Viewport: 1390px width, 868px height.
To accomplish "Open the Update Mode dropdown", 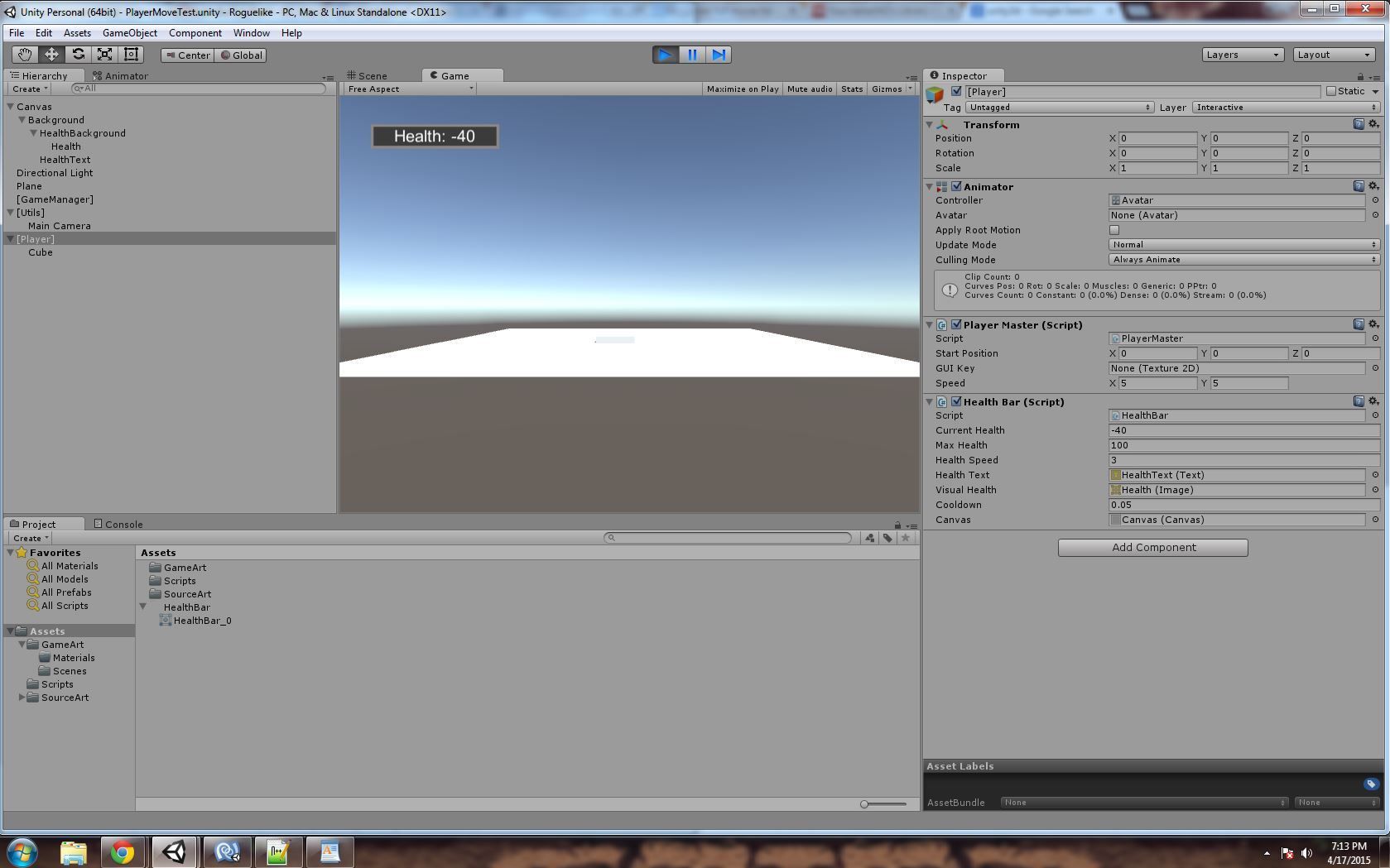I will (x=1244, y=245).
